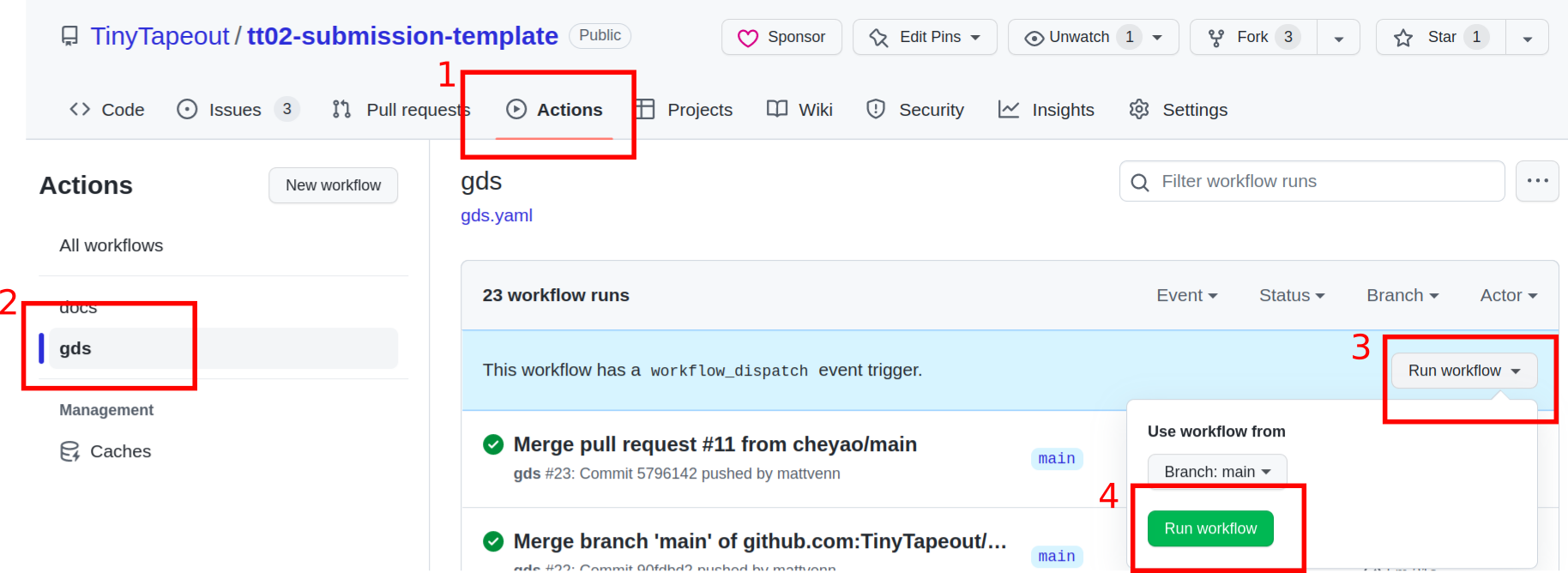The width and height of the screenshot is (1568, 573).
Task: Click the '23 workflow runs' heading
Action: click(556, 295)
